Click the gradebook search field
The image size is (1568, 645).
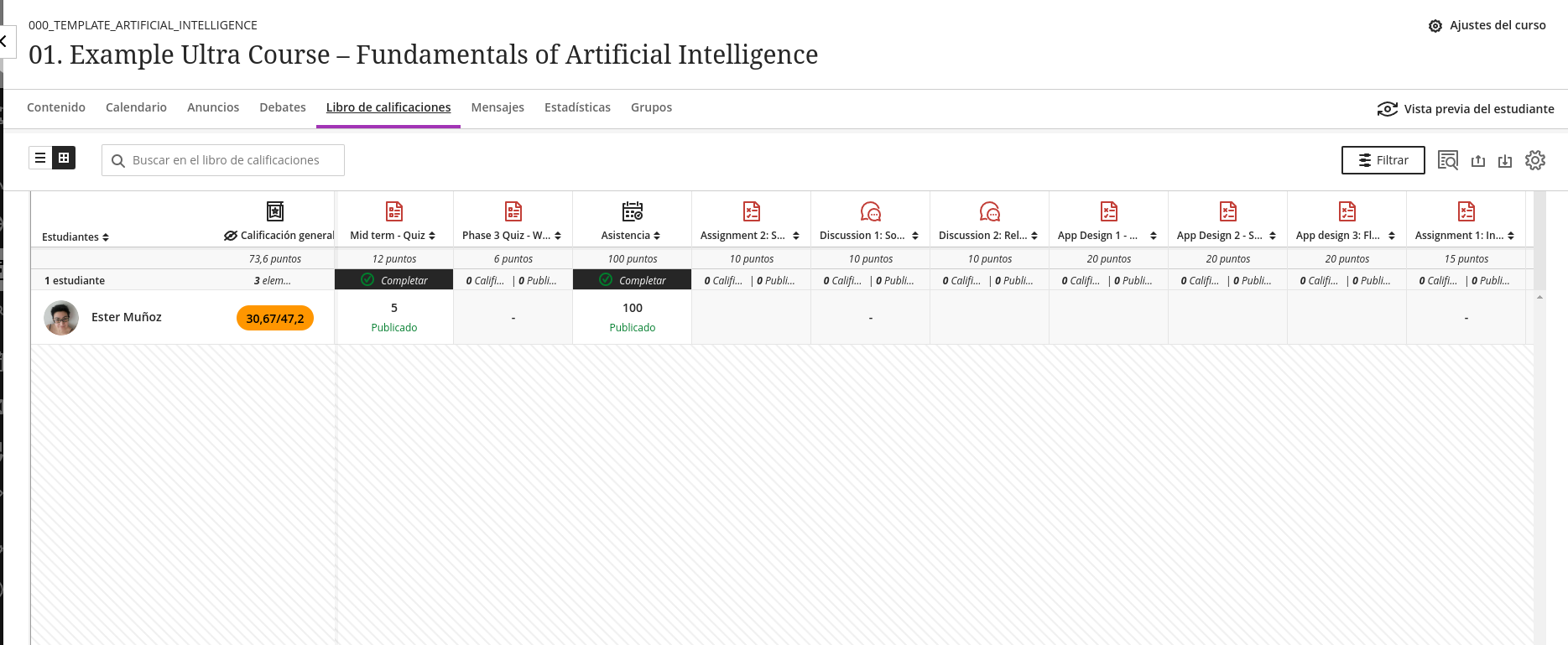(x=223, y=160)
